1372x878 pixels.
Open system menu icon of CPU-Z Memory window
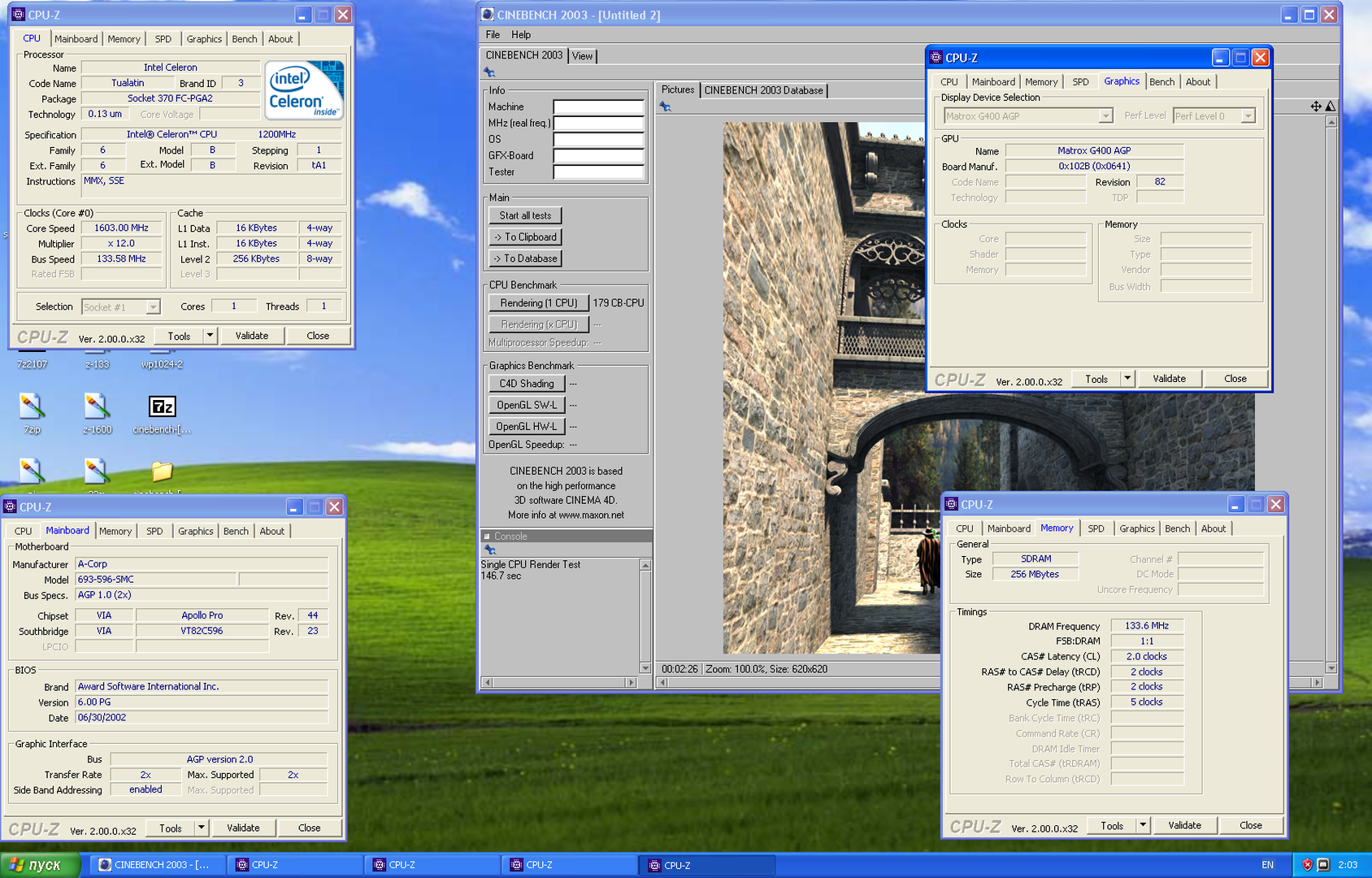tap(951, 505)
